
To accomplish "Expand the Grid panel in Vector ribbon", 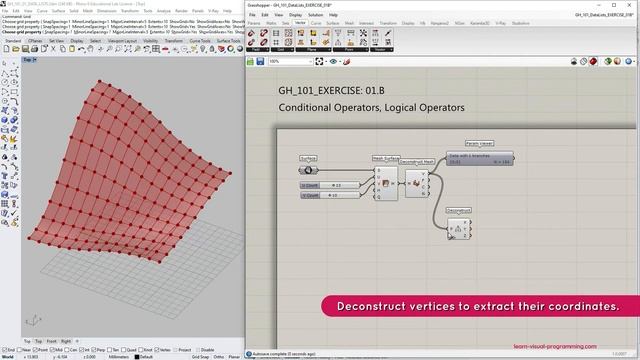I will pos(282,50).
